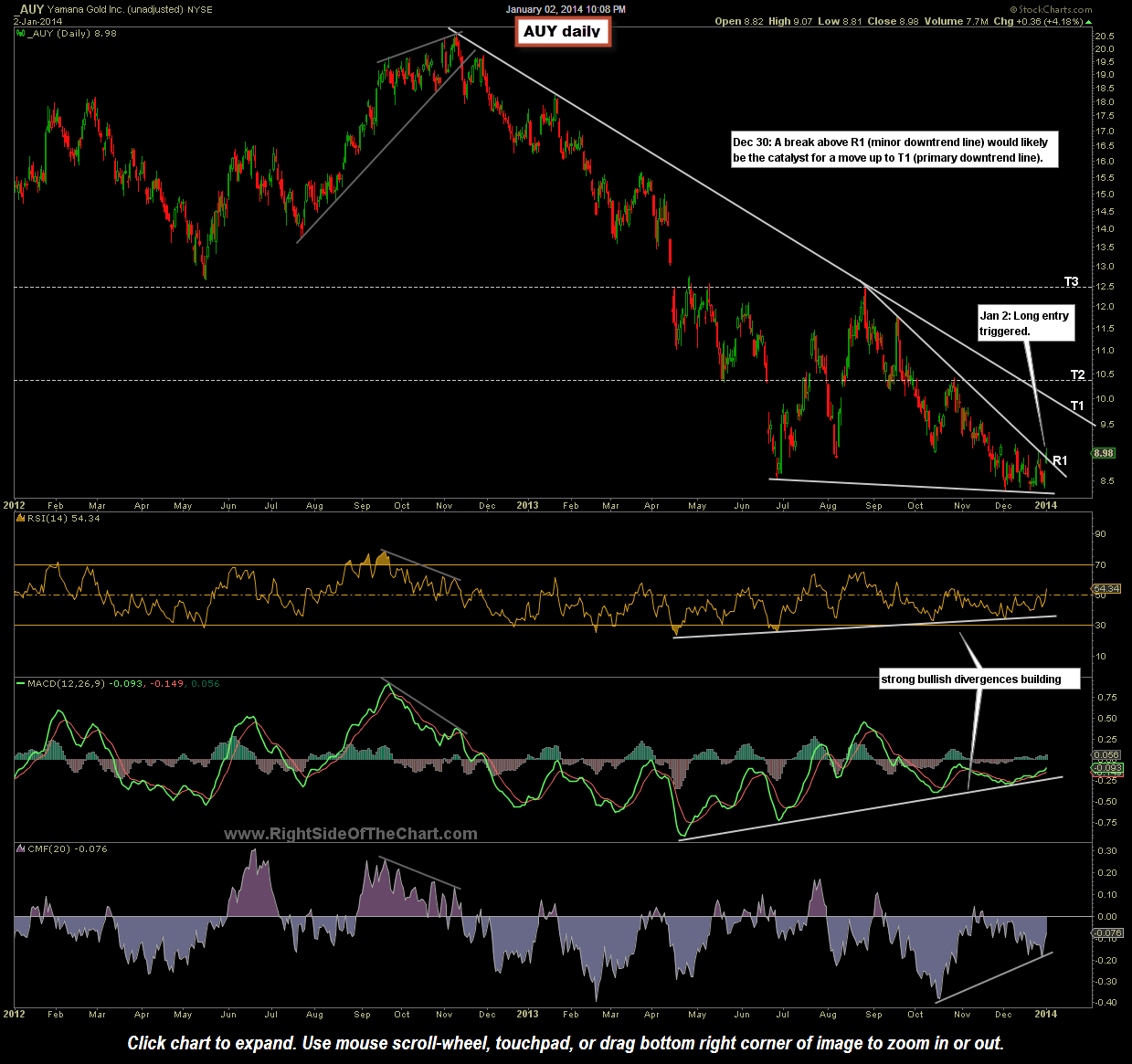The height and width of the screenshot is (1064, 1132).
Task: Click the green MACD line legend icon
Action: coord(19,681)
